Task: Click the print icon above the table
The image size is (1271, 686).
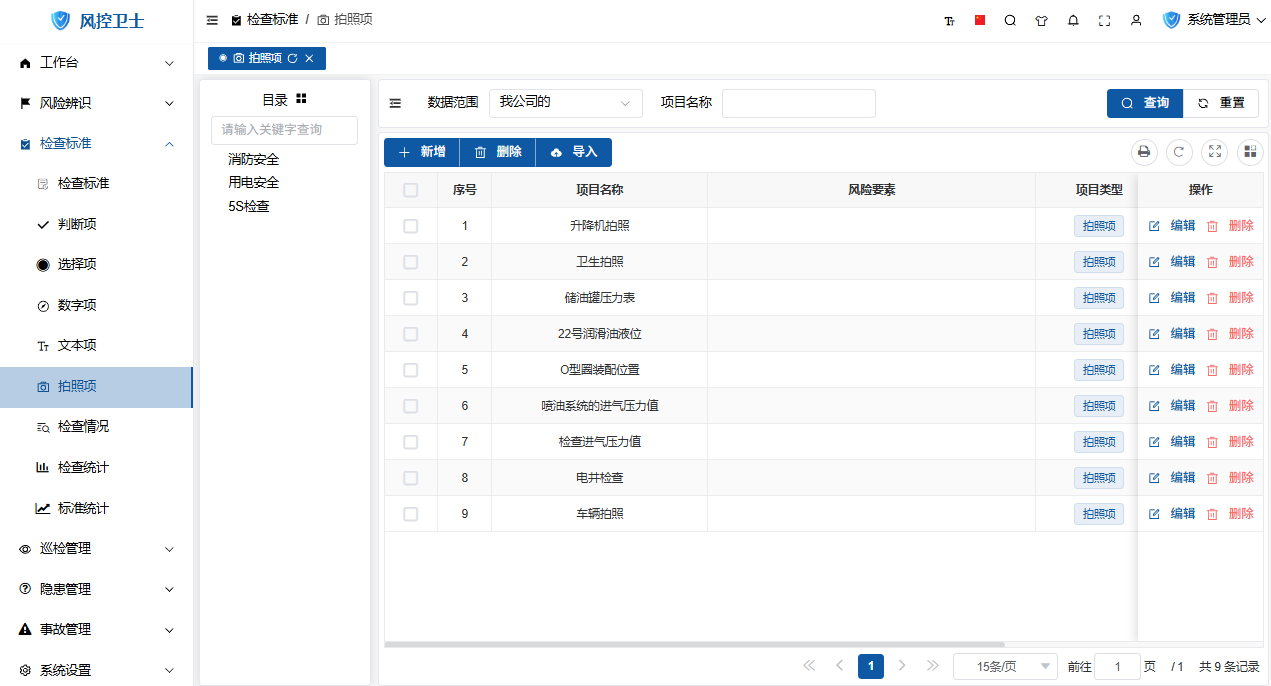Action: 1144,152
